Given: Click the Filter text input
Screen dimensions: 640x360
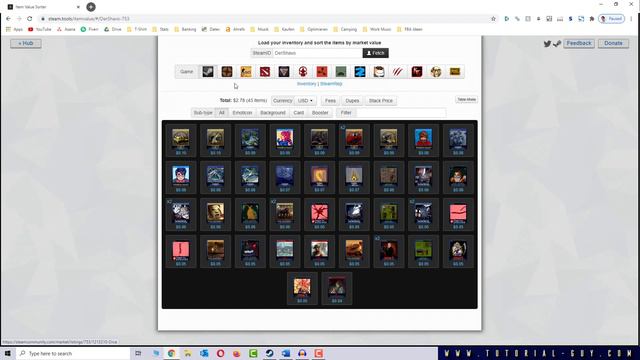Looking at the screenshot, I should (401, 113).
